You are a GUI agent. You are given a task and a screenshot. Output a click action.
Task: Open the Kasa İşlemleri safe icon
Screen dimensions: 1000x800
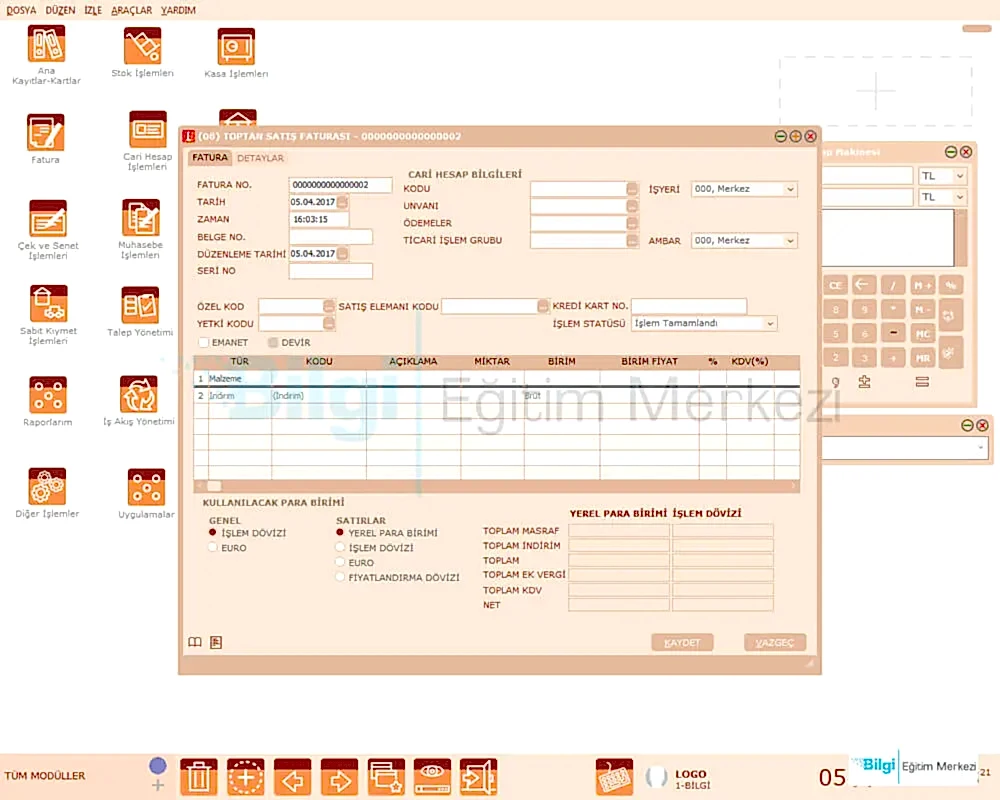coord(236,47)
